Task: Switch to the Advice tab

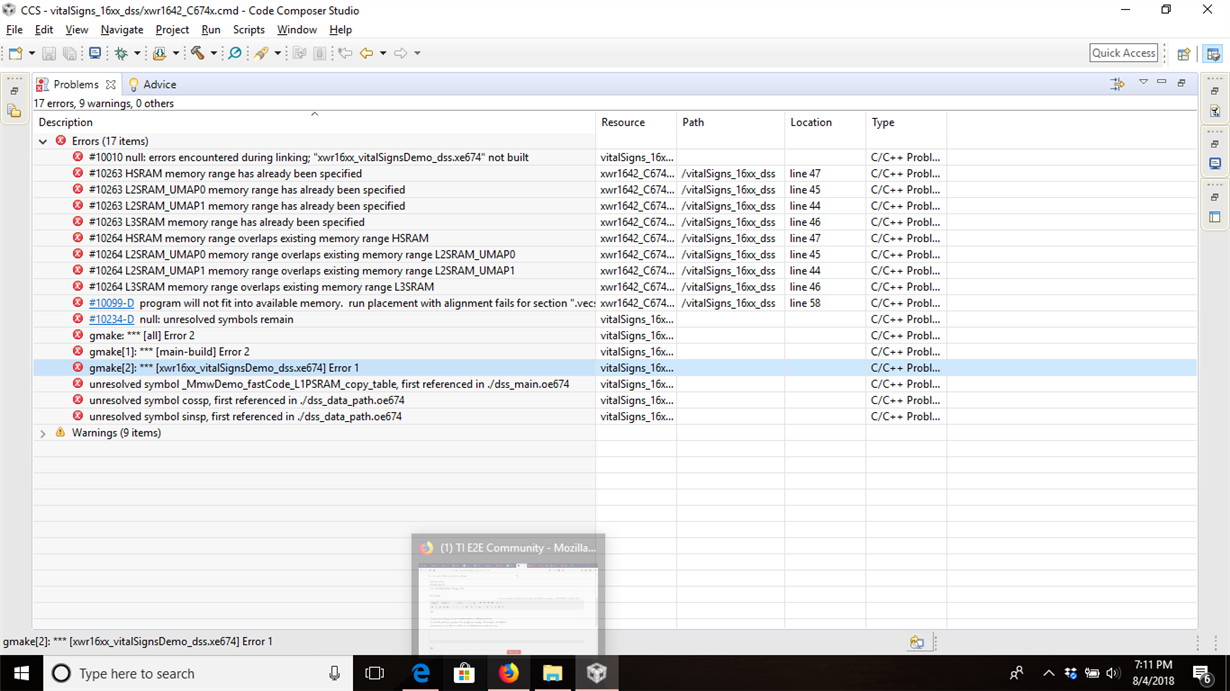Action: pyautogui.click(x=152, y=85)
